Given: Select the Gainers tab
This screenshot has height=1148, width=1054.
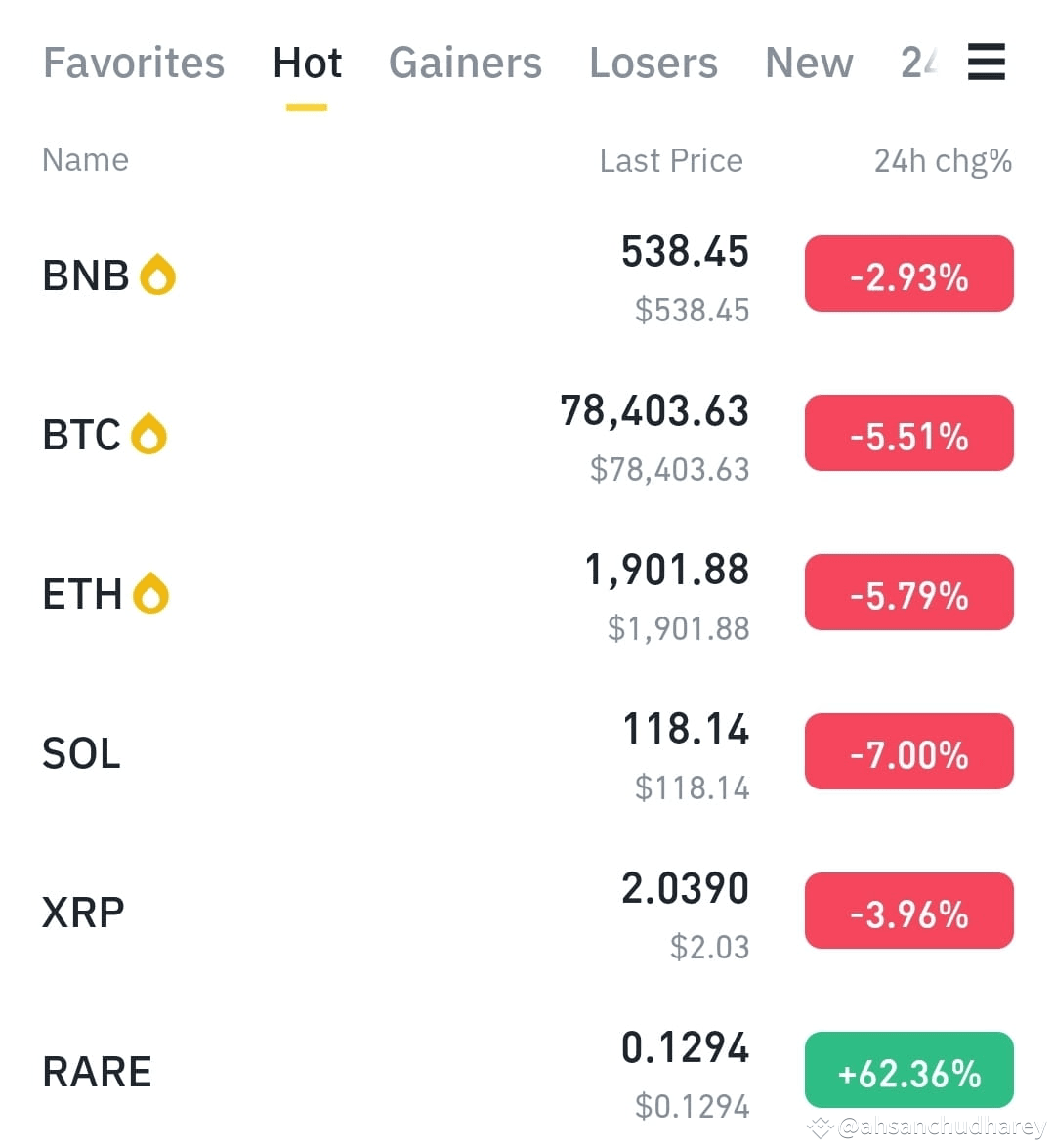Looking at the screenshot, I should pyautogui.click(x=466, y=63).
